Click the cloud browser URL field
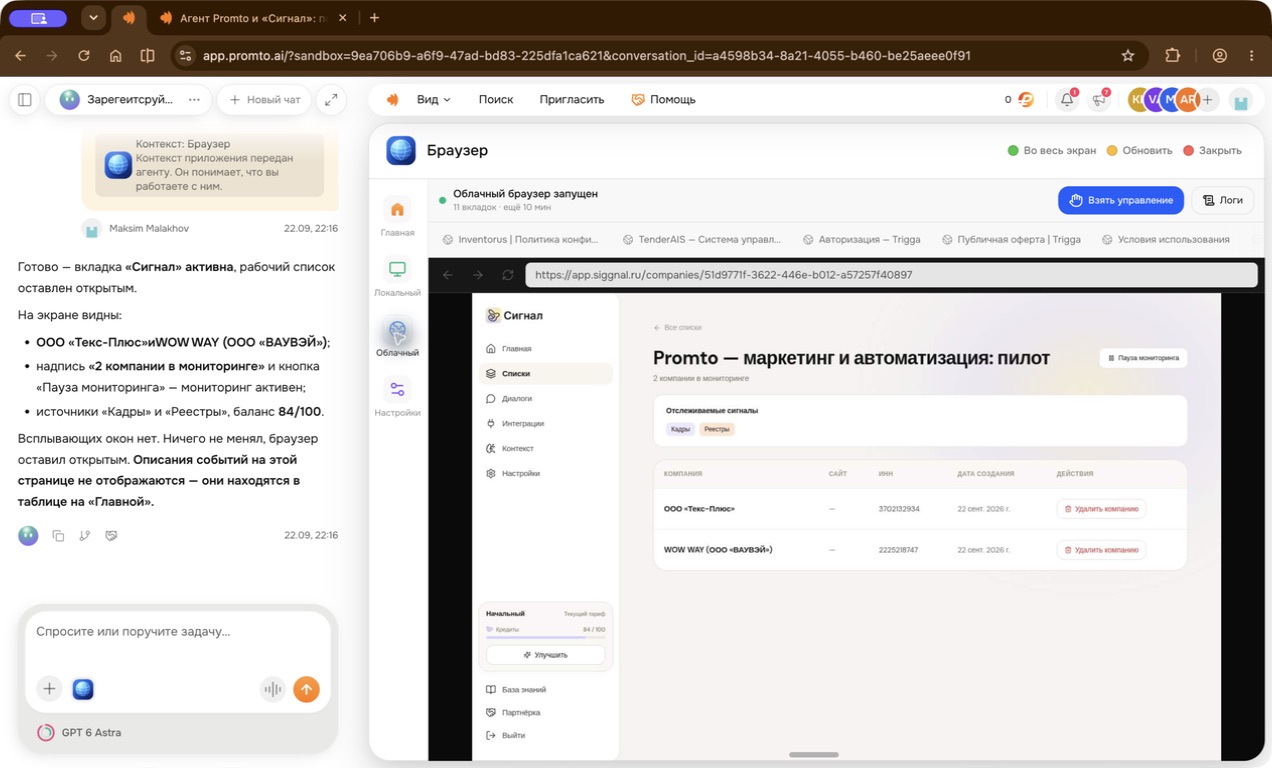 pyautogui.click(x=891, y=274)
